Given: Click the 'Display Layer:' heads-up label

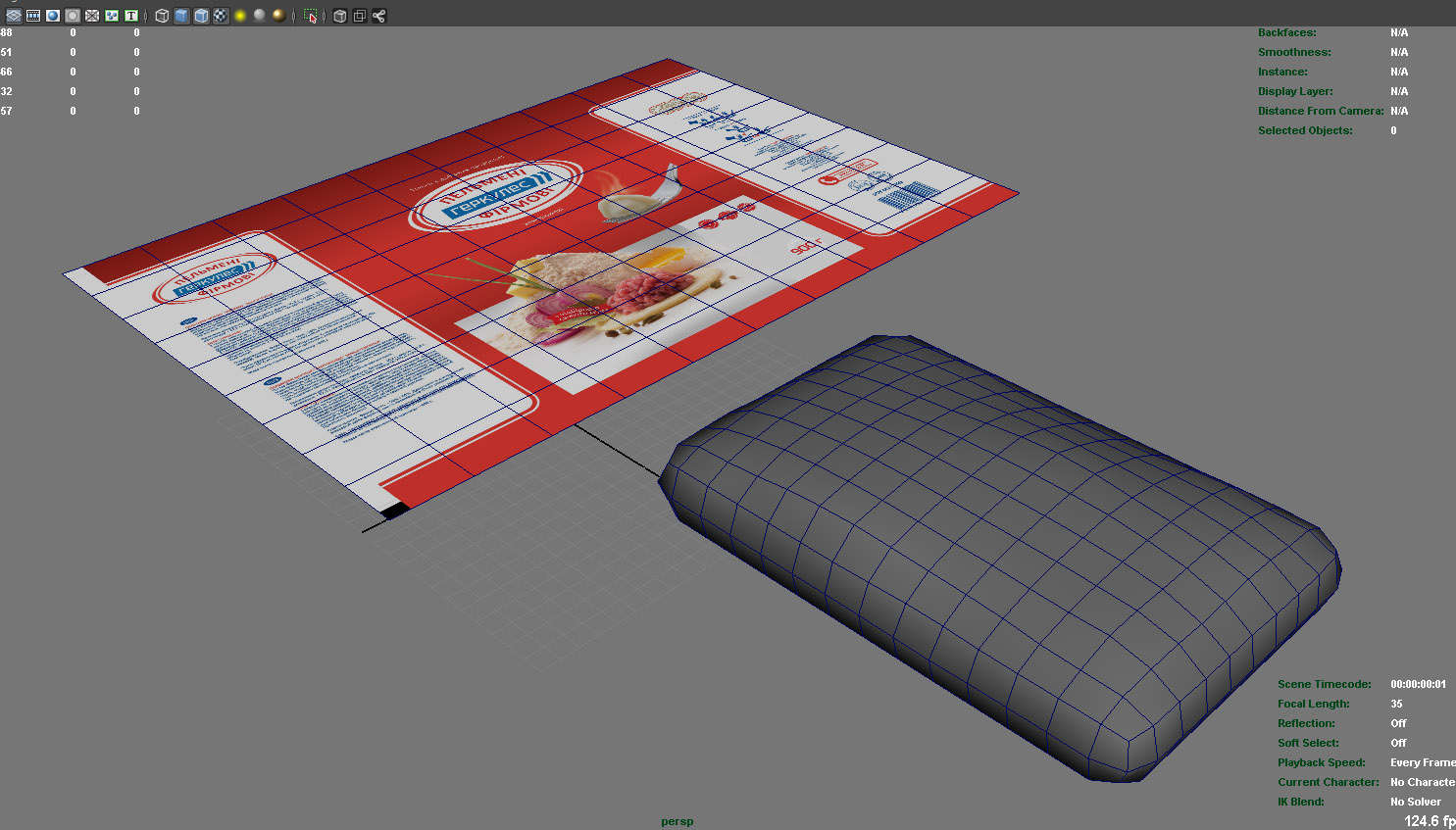Looking at the screenshot, I should [1295, 91].
